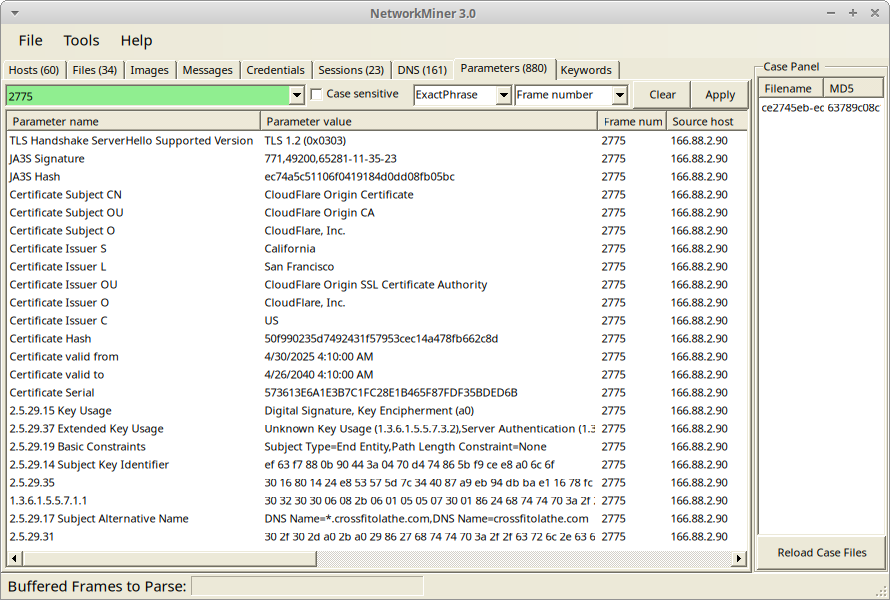
Task: Select the Certificate Issuer O row
Action: pos(377,303)
